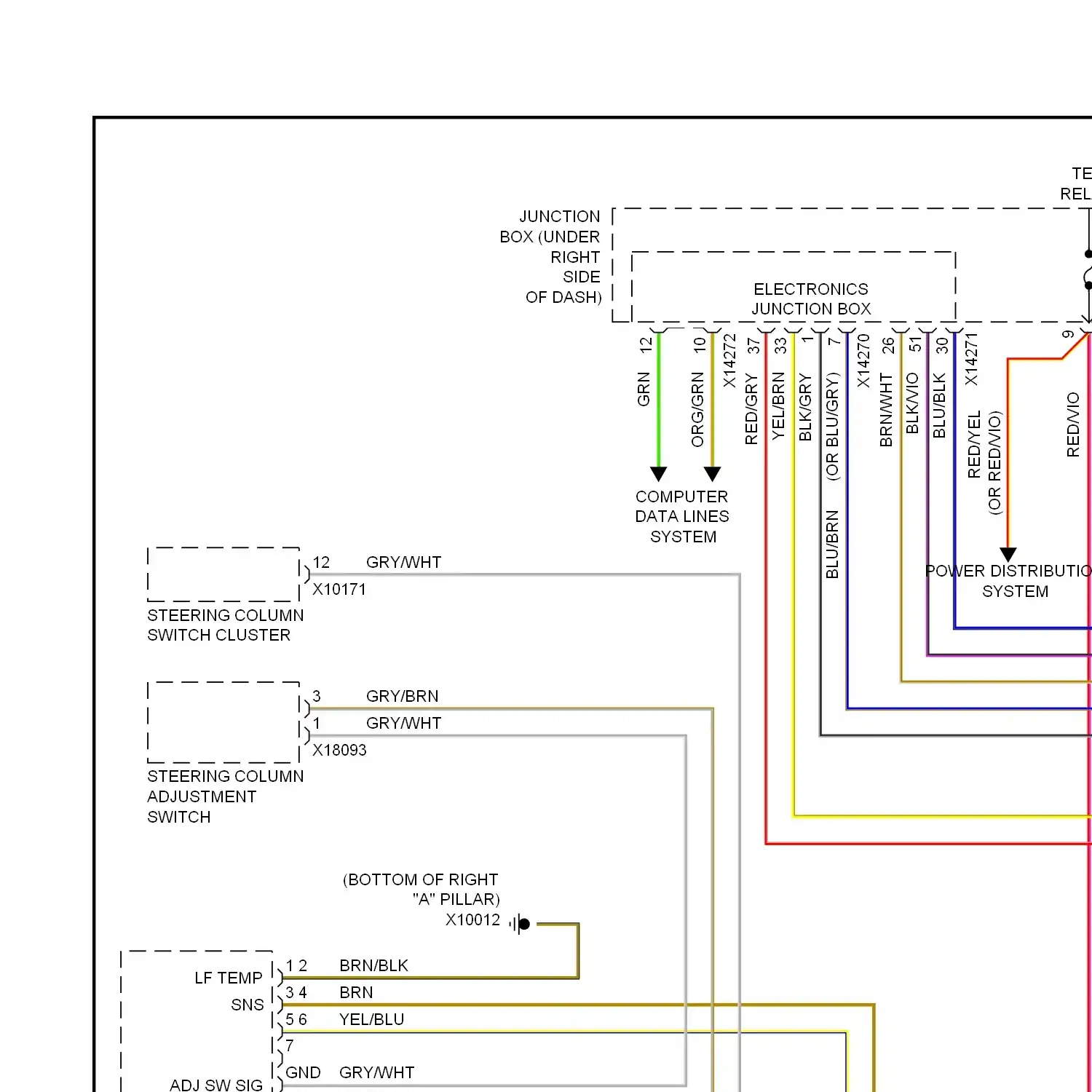Select the X14271 connector label
Image resolution: width=1092 pixels, height=1092 pixels.
pos(971,360)
